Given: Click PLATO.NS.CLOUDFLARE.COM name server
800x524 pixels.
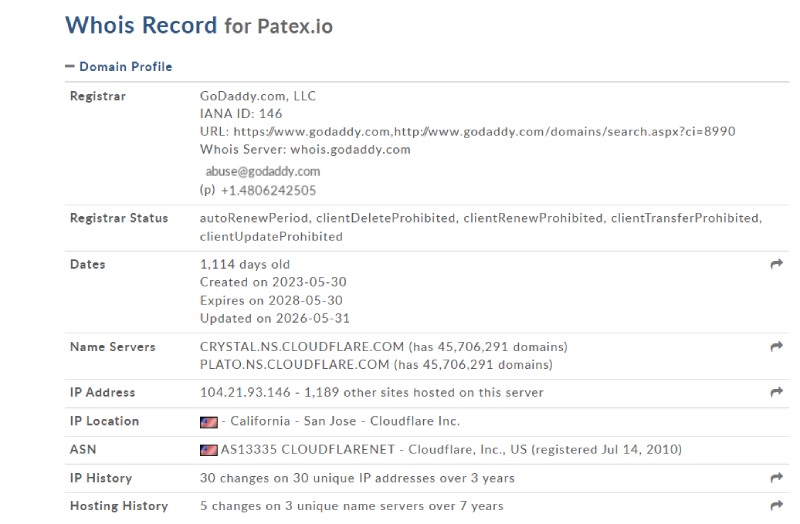Looking at the screenshot, I should click(x=294, y=365).
